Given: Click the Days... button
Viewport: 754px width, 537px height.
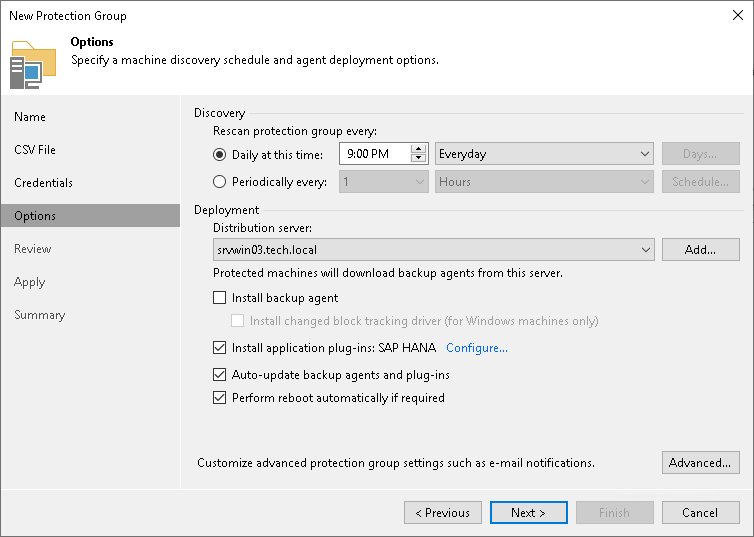Looking at the screenshot, I should pyautogui.click(x=701, y=154).
